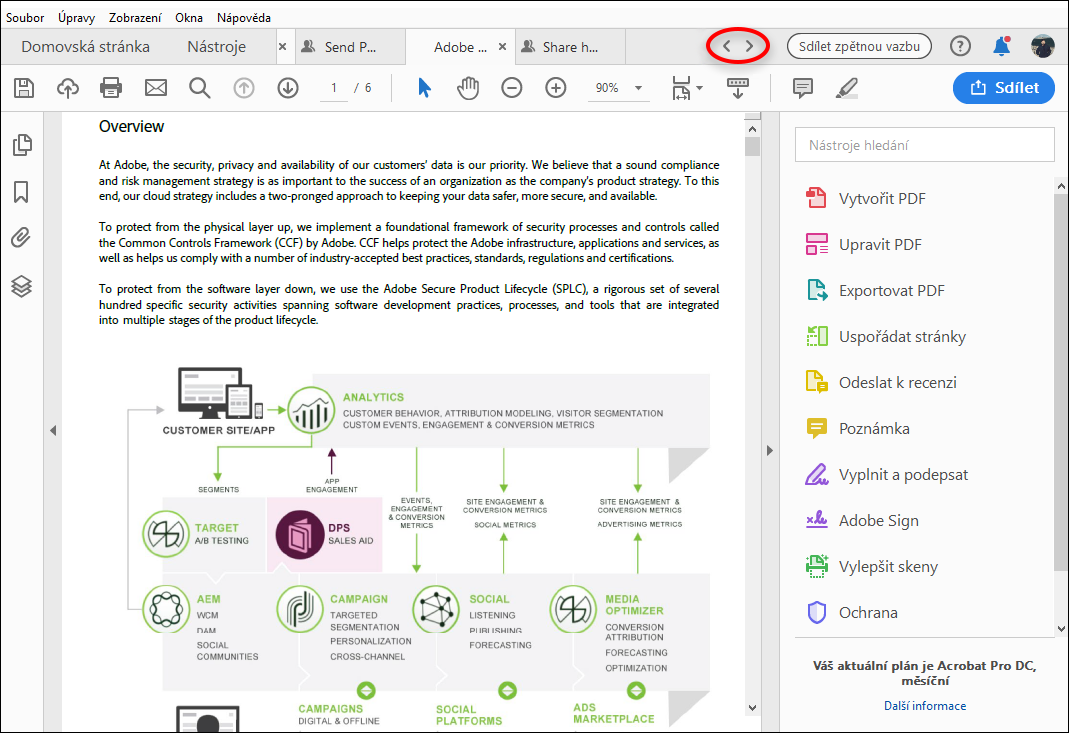Go to previous page arrow up
1069x733 pixels.
[244, 88]
